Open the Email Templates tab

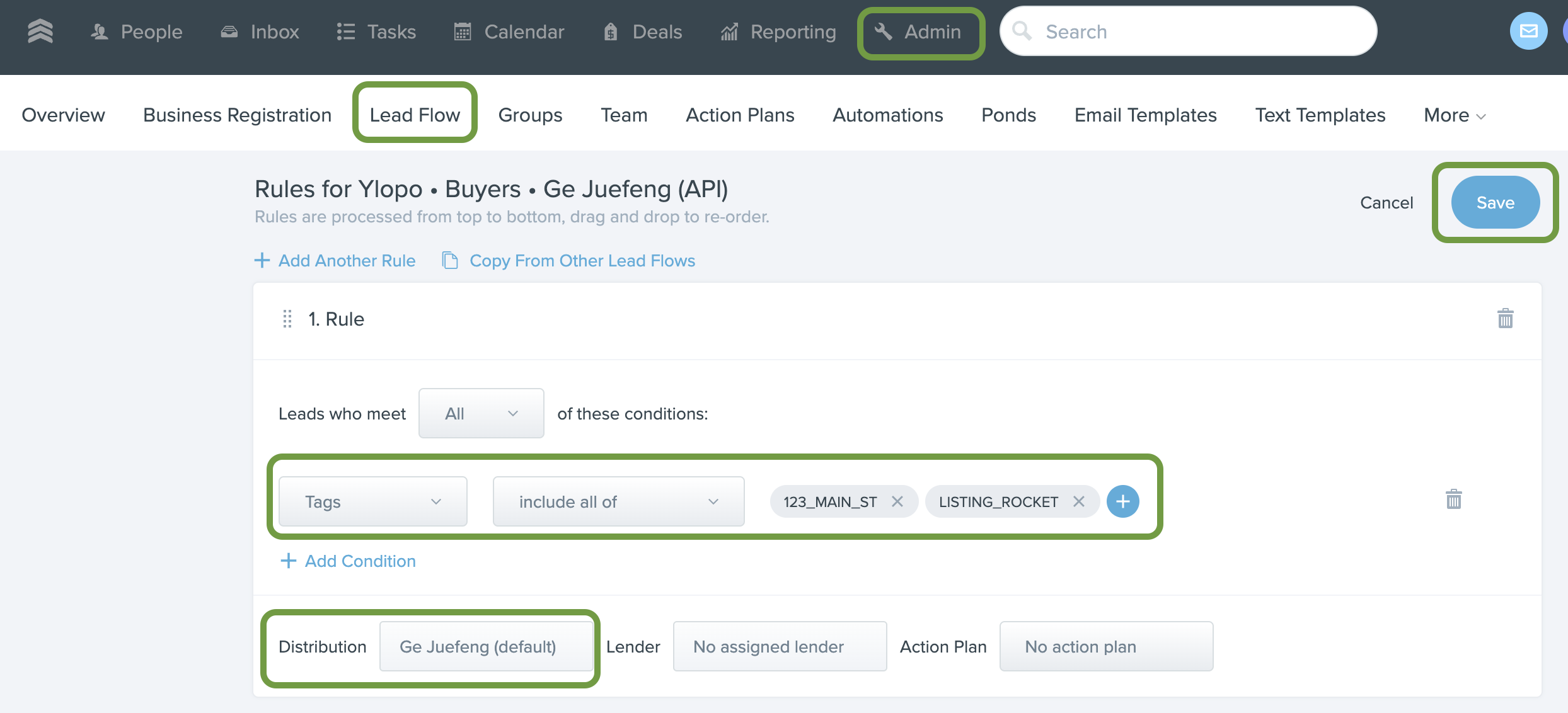pos(1145,115)
